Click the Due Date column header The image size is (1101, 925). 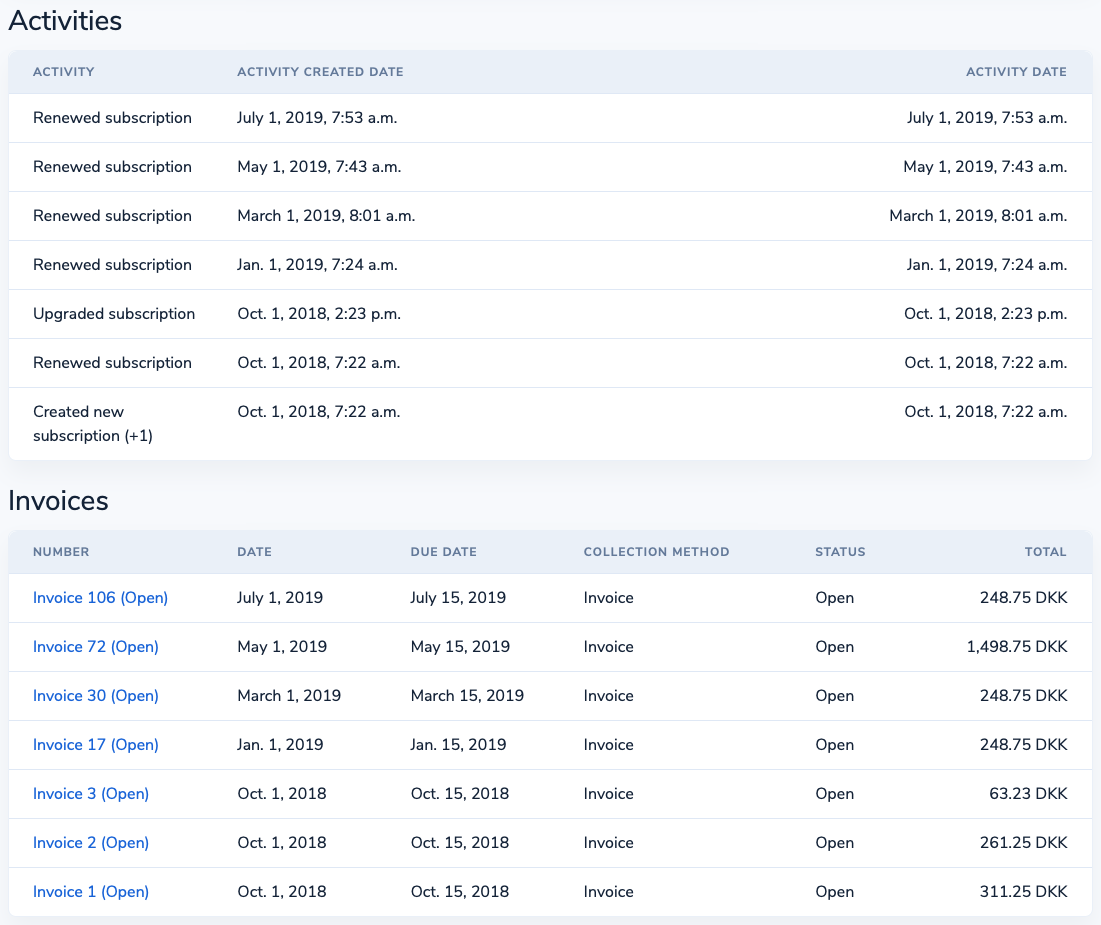coord(444,552)
